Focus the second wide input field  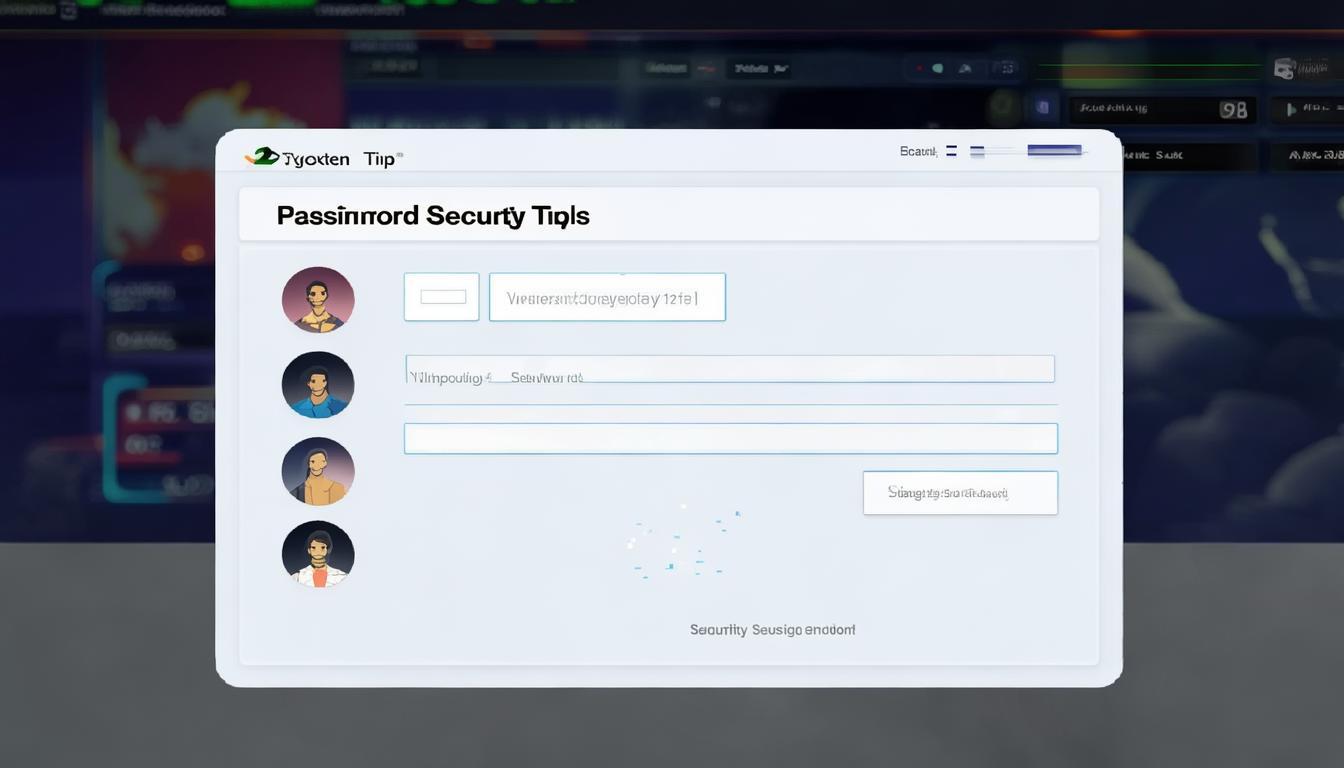729,369
